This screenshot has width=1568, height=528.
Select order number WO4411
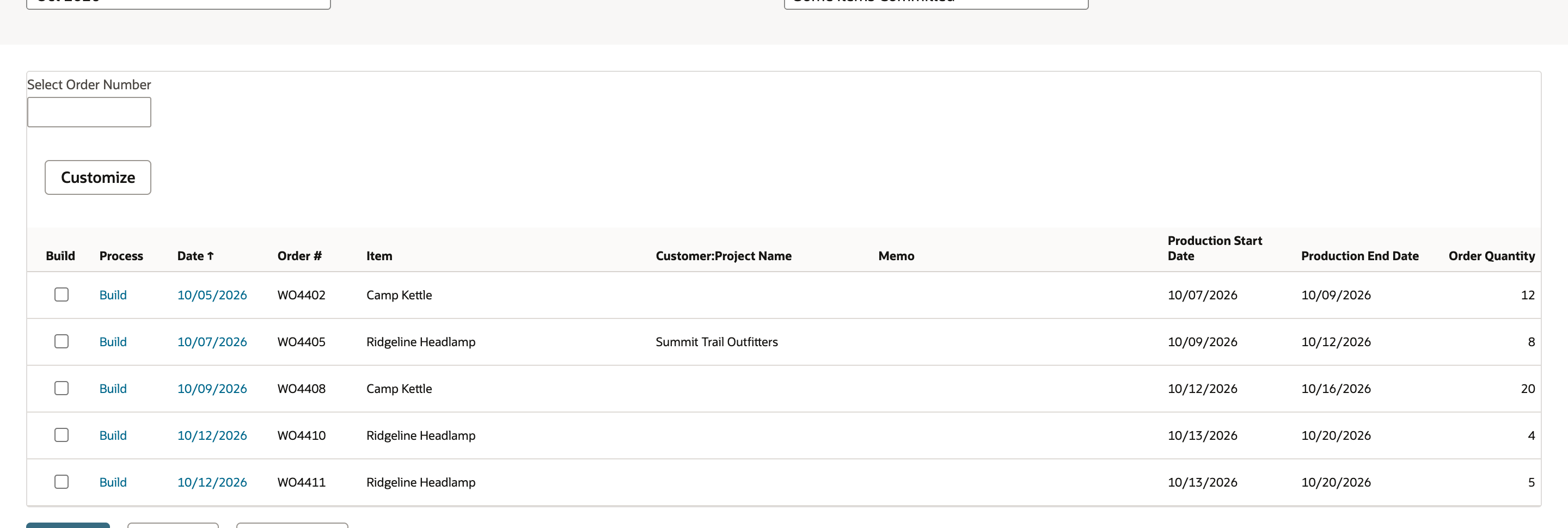tap(301, 482)
